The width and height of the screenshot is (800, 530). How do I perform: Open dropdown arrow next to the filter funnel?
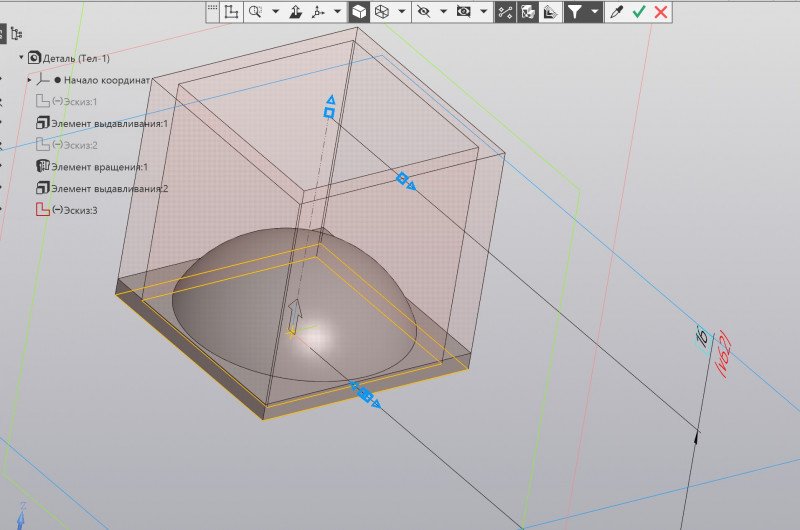coord(595,12)
